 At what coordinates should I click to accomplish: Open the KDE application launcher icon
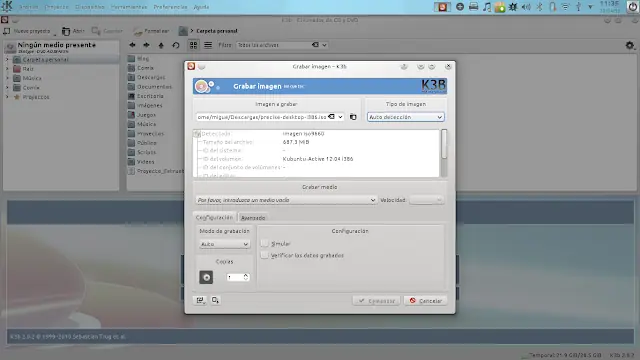click(x=7, y=6)
